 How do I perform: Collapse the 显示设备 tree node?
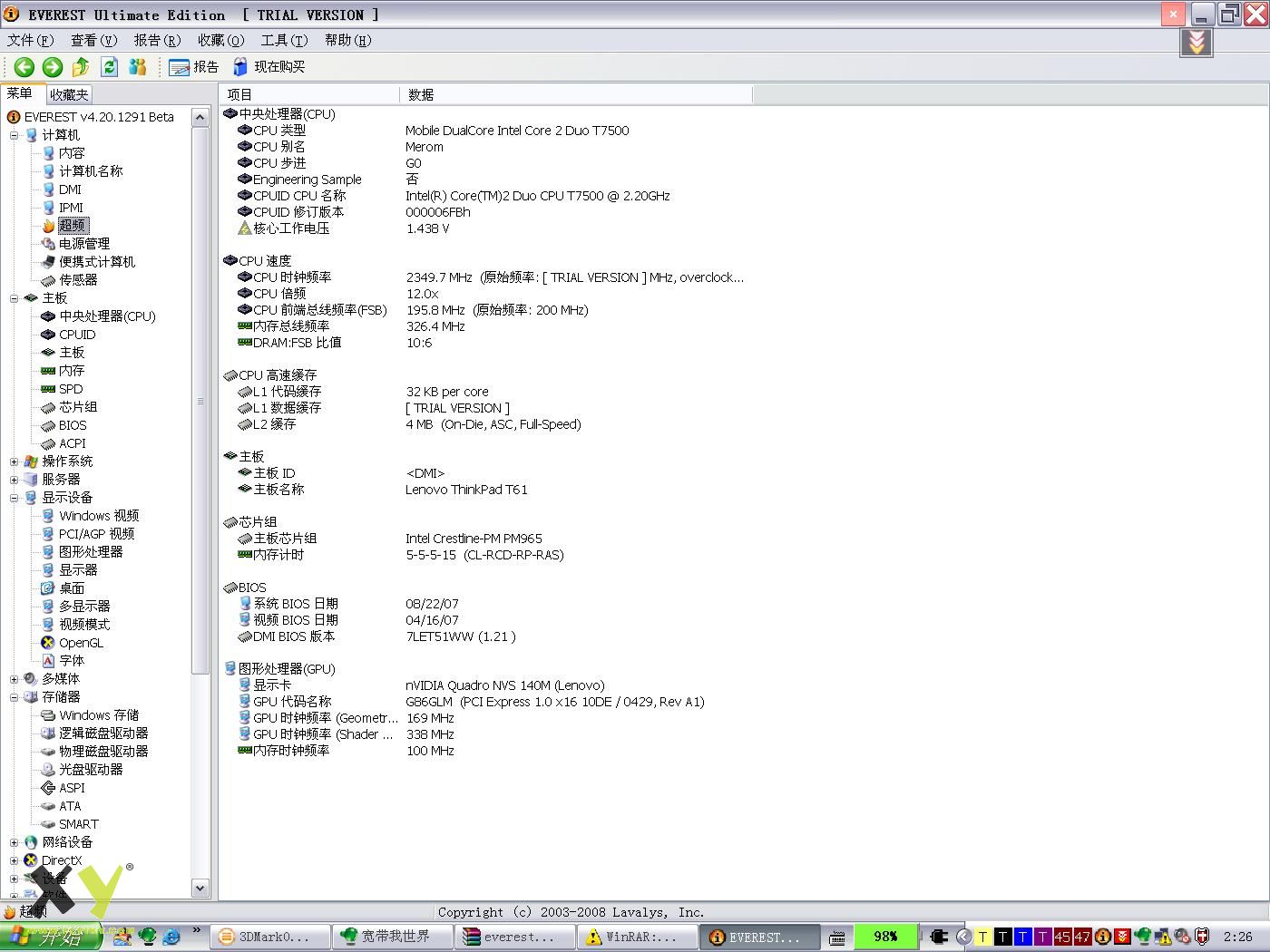14,498
